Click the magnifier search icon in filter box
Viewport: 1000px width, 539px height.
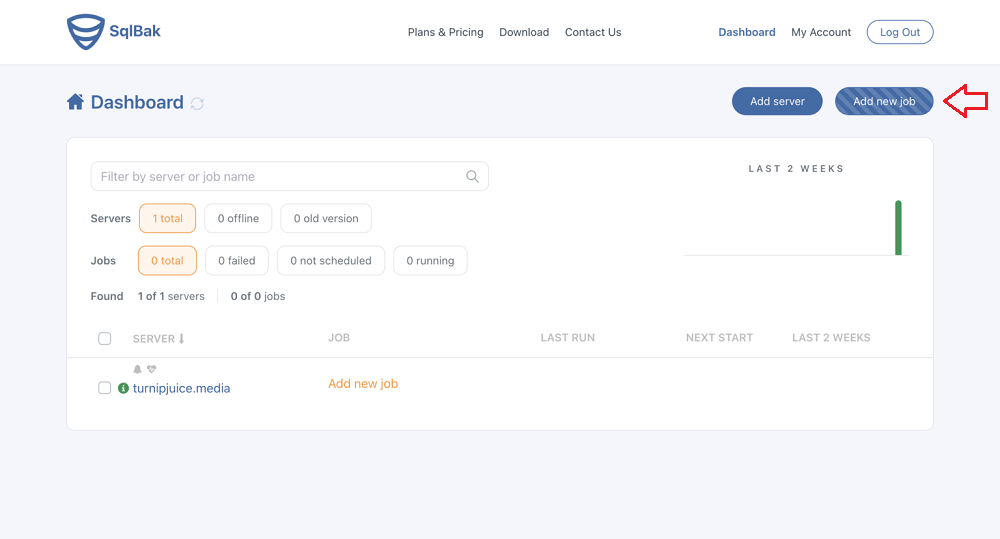472,177
